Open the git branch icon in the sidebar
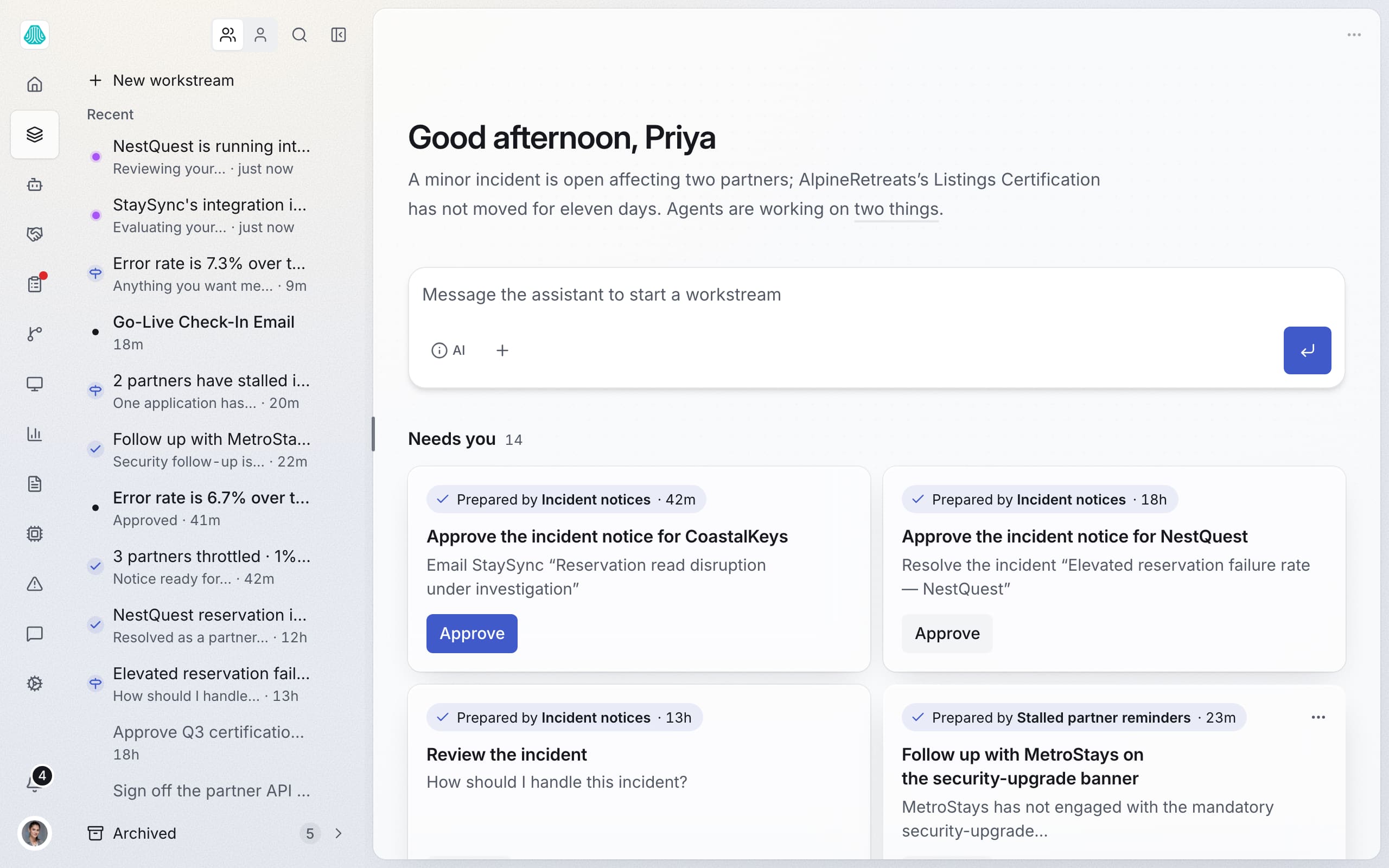Image resolution: width=1389 pixels, height=868 pixels. tap(34, 334)
